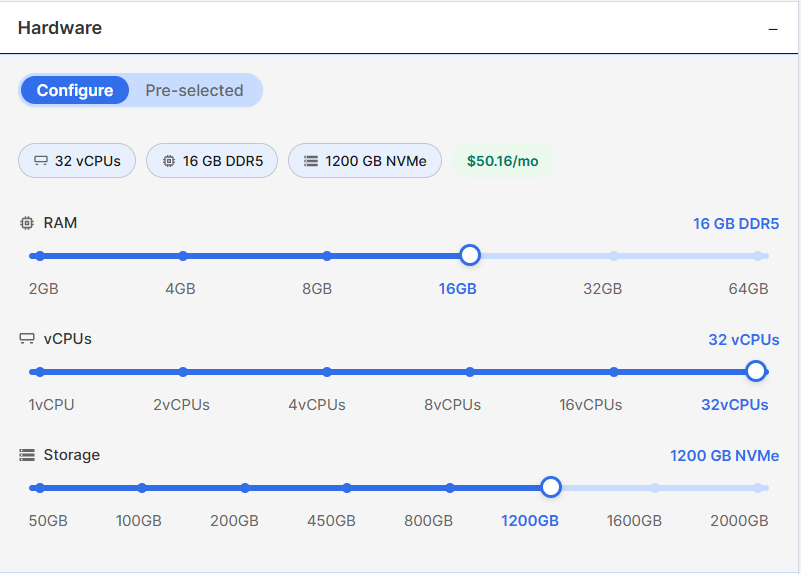Click the 4GB label under RAM

pyautogui.click(x=180, y=289)
